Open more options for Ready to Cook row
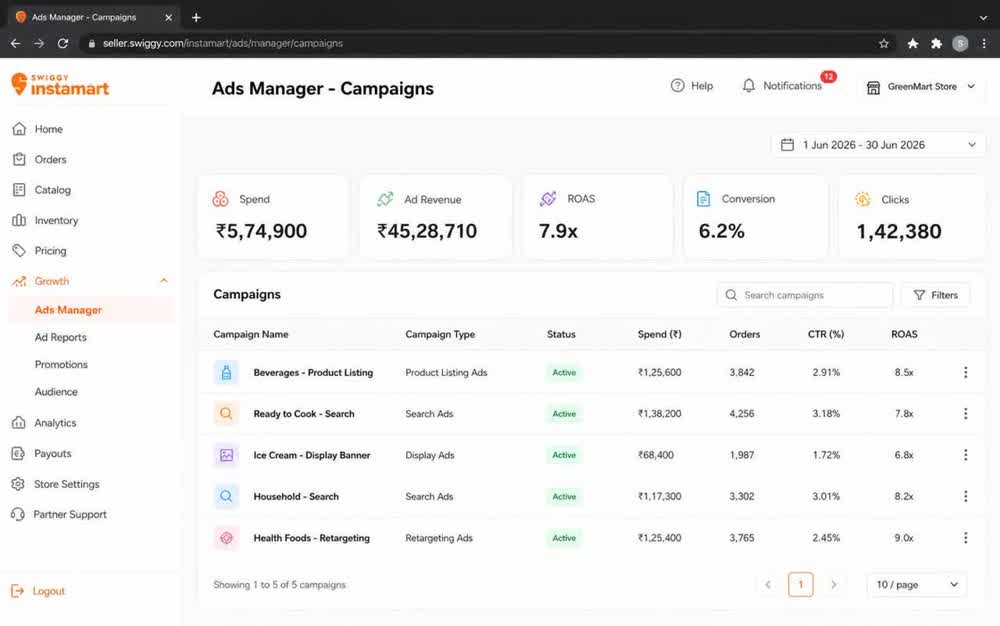This screenshot has height=626, width=1000. (966, 414)
